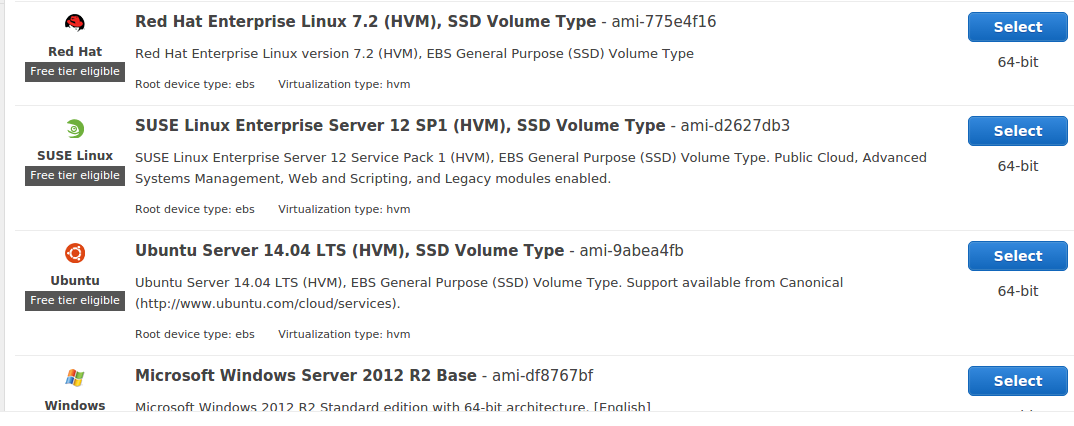This screenshot has height=426, width=1074.
Task: Open the Microsoft Windows Server 2012 R2 Base title
Action: click(x=305, y=376)
